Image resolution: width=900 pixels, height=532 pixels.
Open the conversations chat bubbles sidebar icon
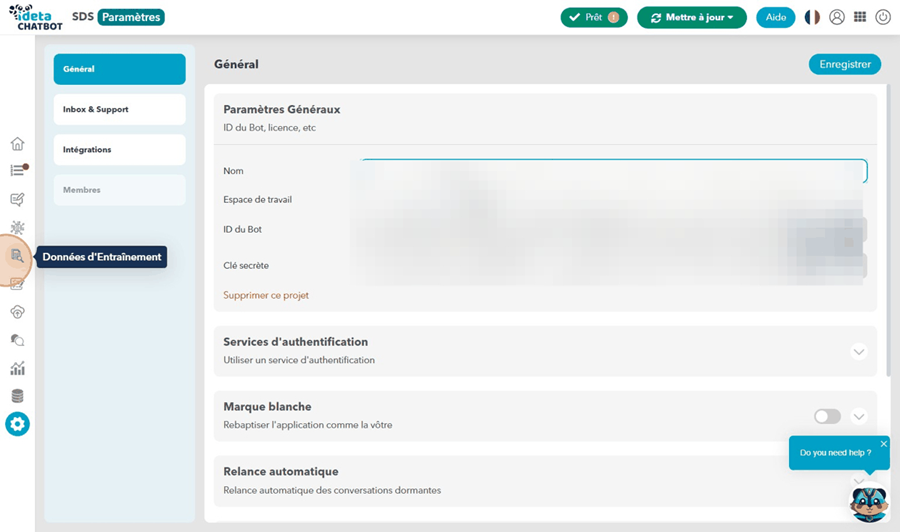pyautogui.click(x=17, y=340)
